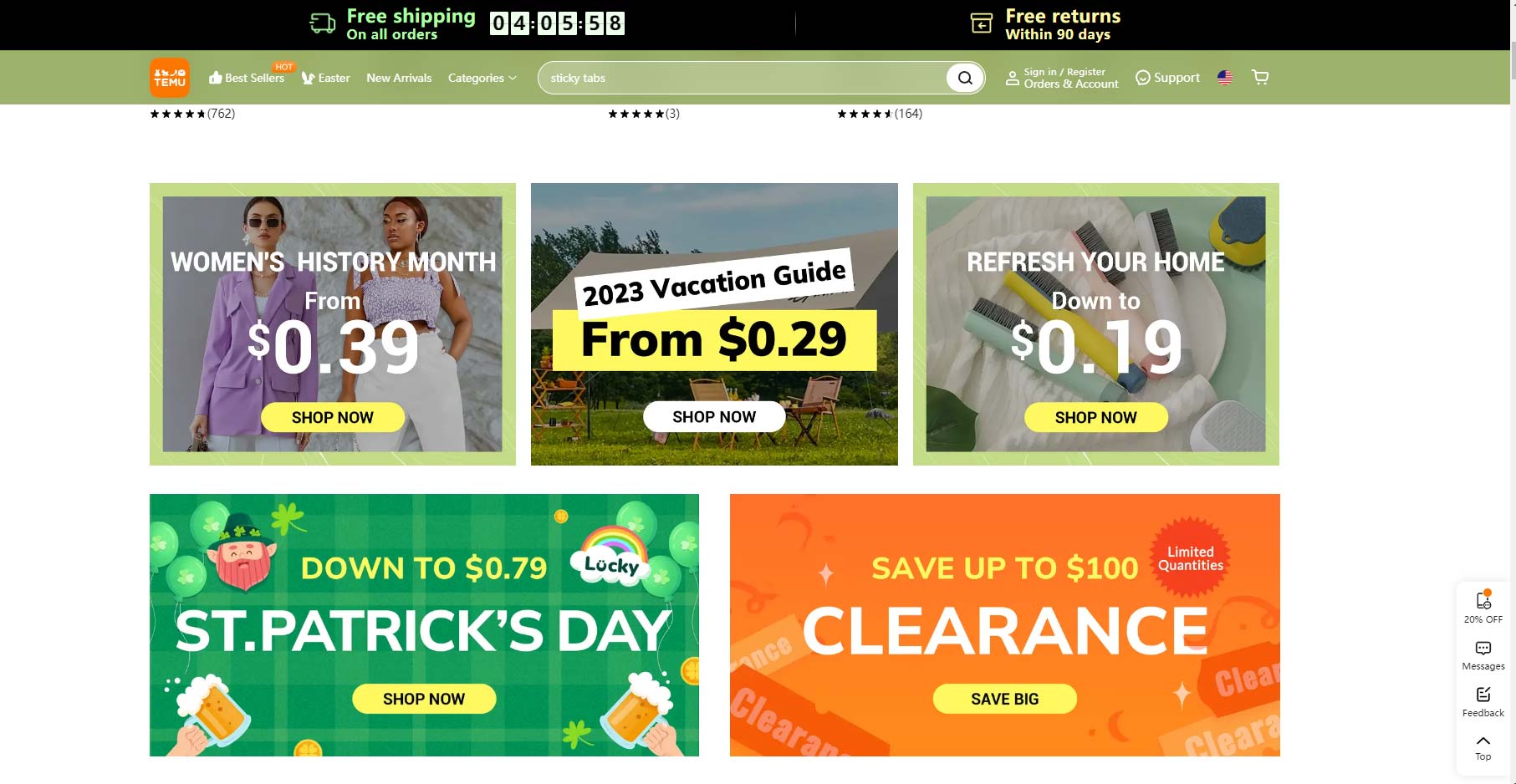Image resolution: width=1516 pixels, height=784 pixels.
Task: Click the Temu logo icon
Action: 170,78
